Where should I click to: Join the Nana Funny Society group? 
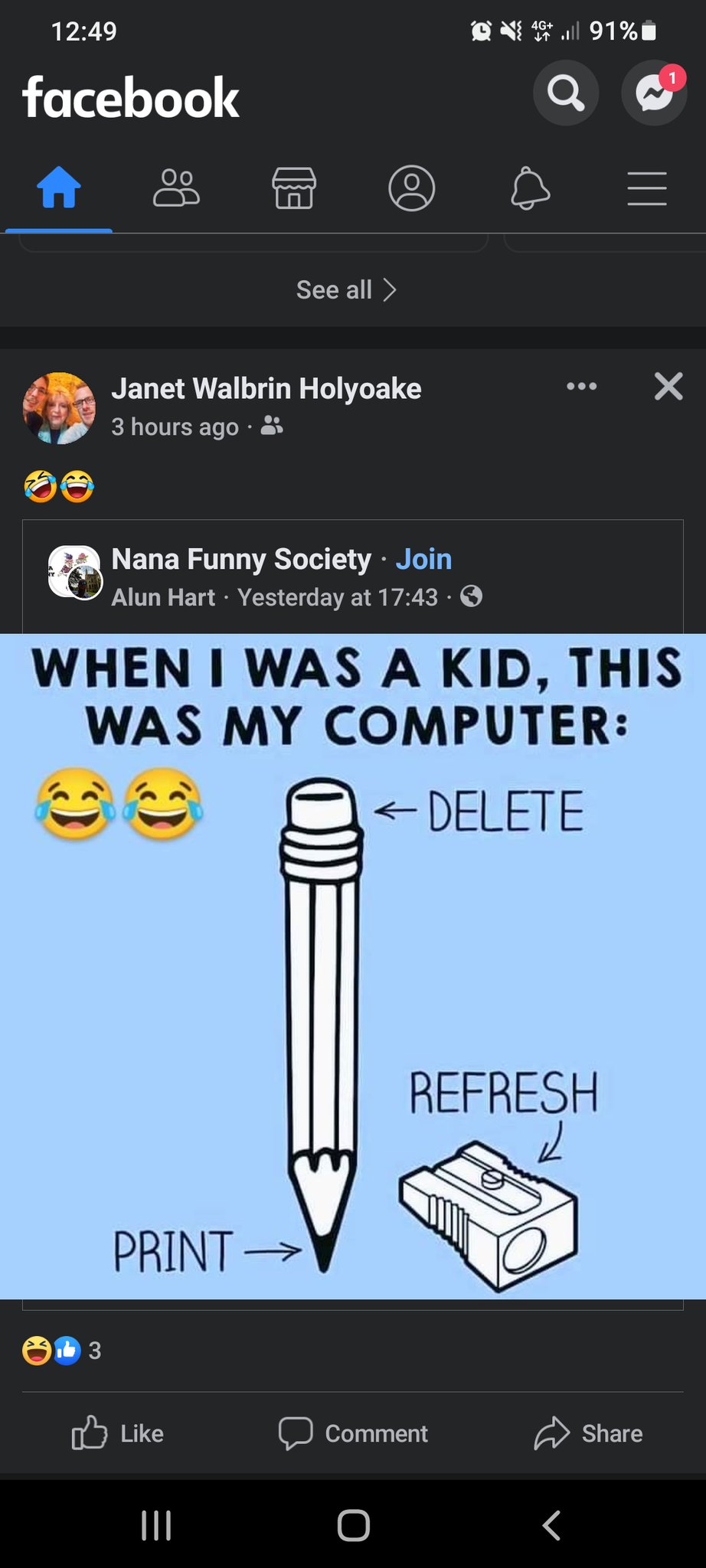coord(423,560)
